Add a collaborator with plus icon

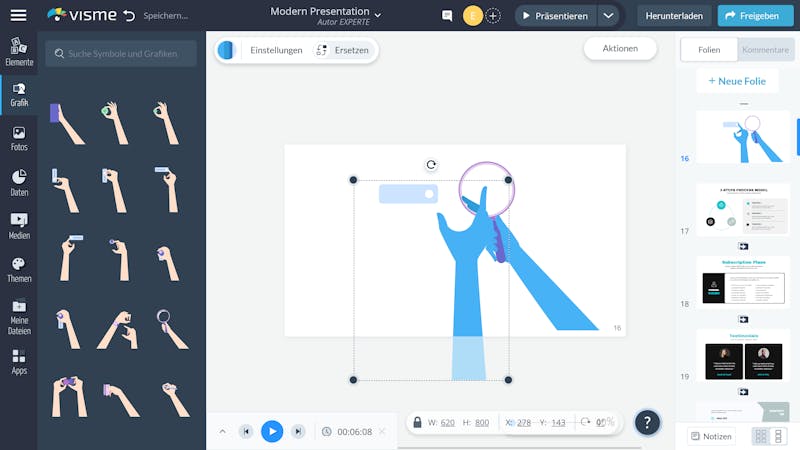[x=493, y=16]
